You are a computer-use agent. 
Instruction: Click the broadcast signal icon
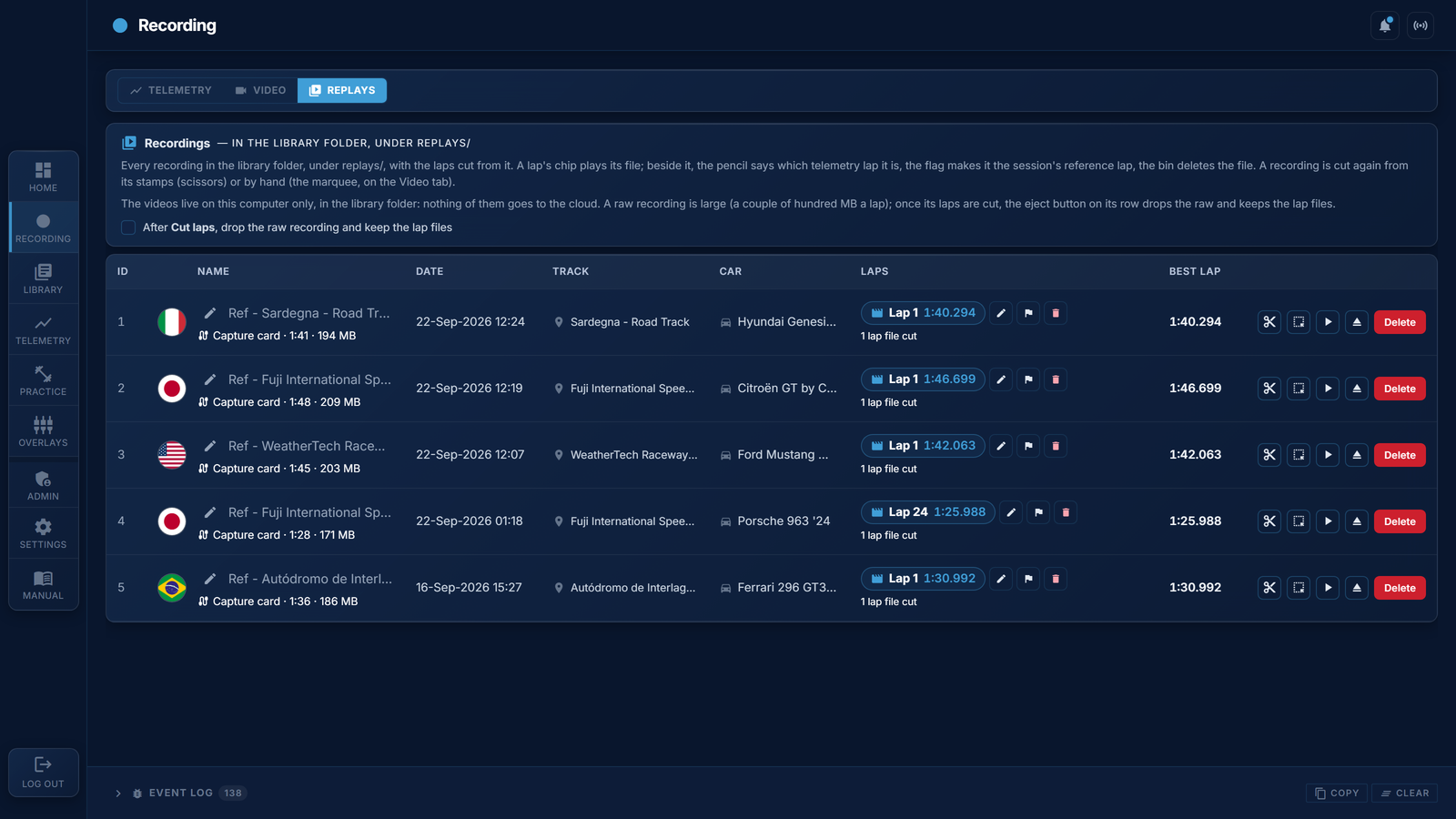(1421, 25)
